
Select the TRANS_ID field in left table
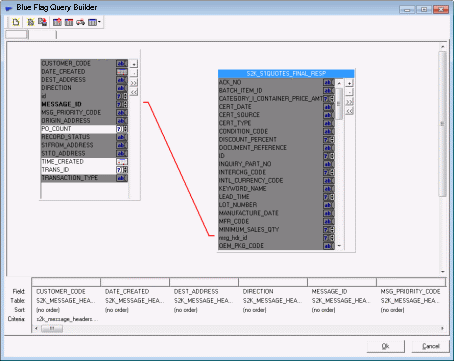84,170
